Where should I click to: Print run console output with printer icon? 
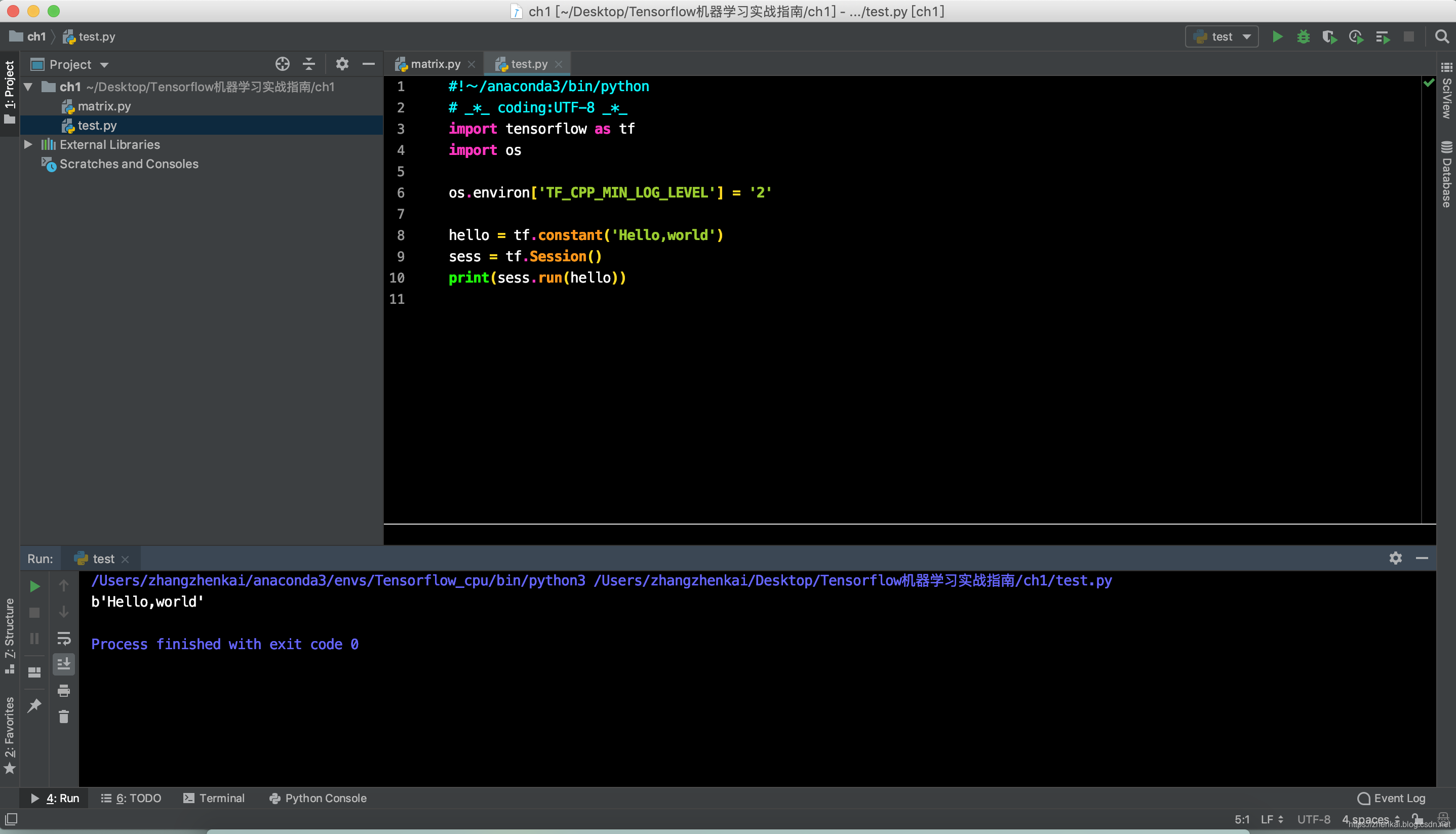click(x=64, y=691)
